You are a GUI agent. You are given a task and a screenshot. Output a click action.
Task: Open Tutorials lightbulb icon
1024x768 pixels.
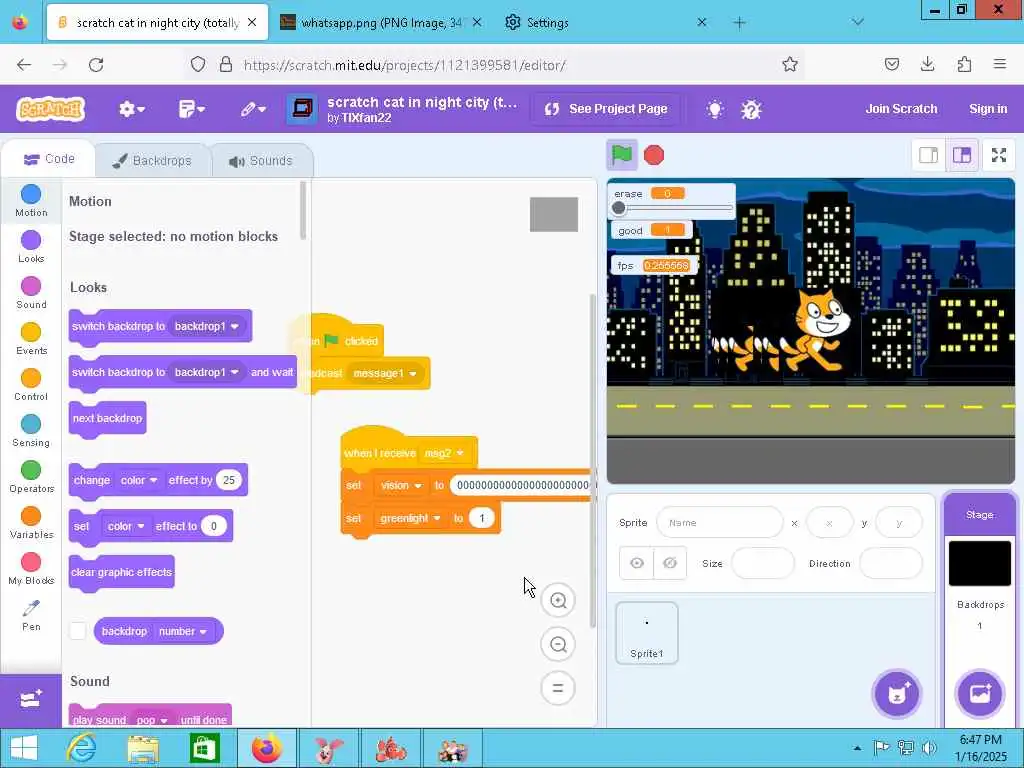(715, 109)
